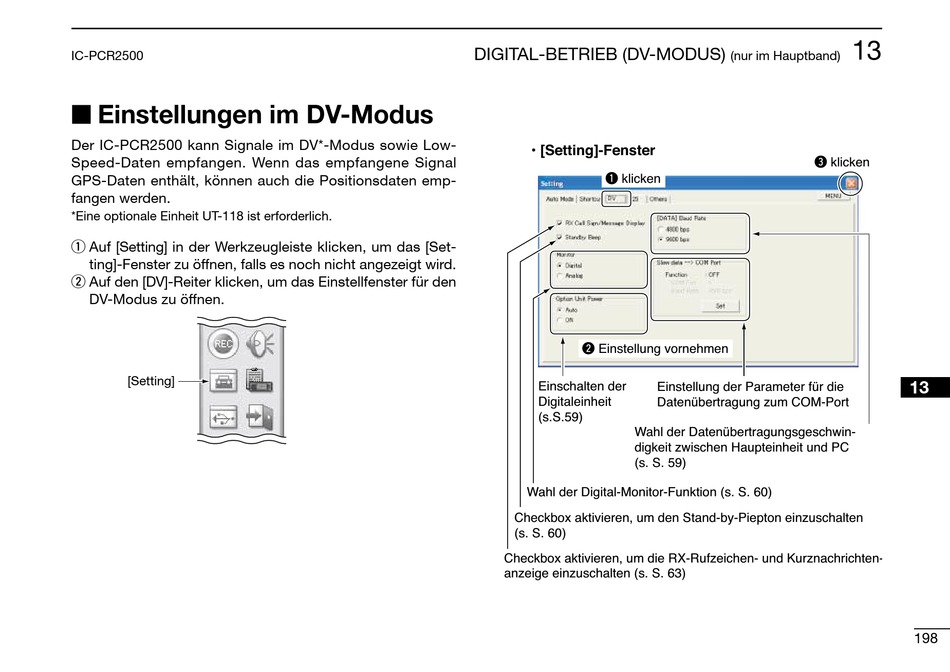This screenshot has width=950, height=672.
Task: Click the Setting window title bar
Action: 697,183
